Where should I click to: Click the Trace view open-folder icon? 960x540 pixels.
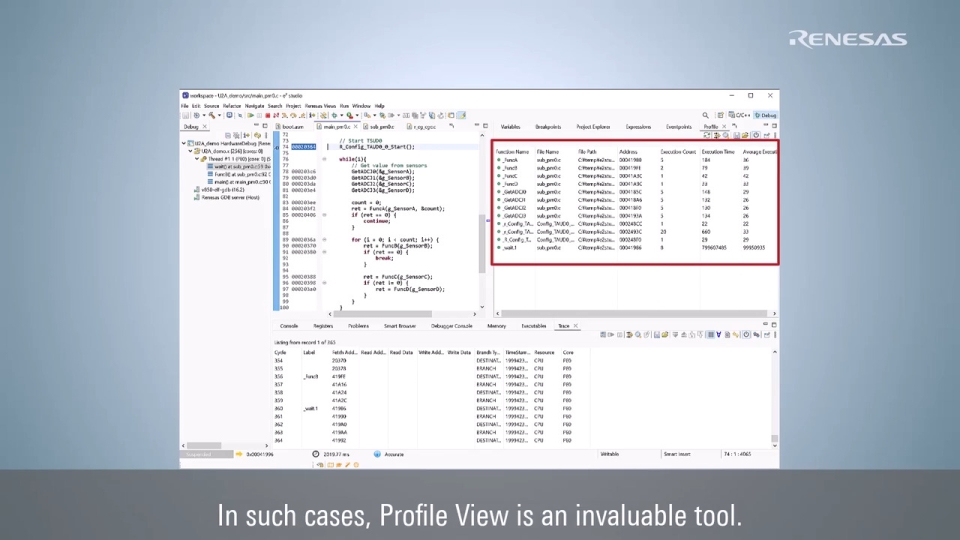point(665,335)
